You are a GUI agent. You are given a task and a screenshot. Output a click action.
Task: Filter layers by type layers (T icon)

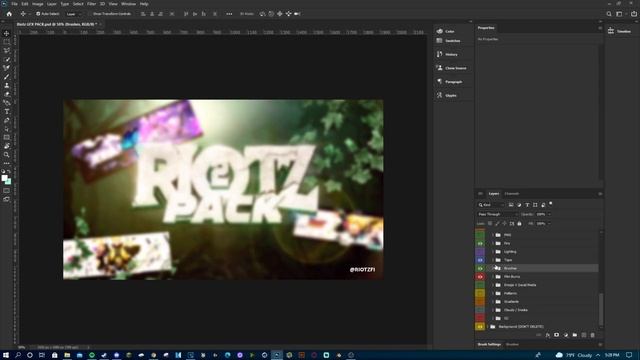tap(527, 205)
